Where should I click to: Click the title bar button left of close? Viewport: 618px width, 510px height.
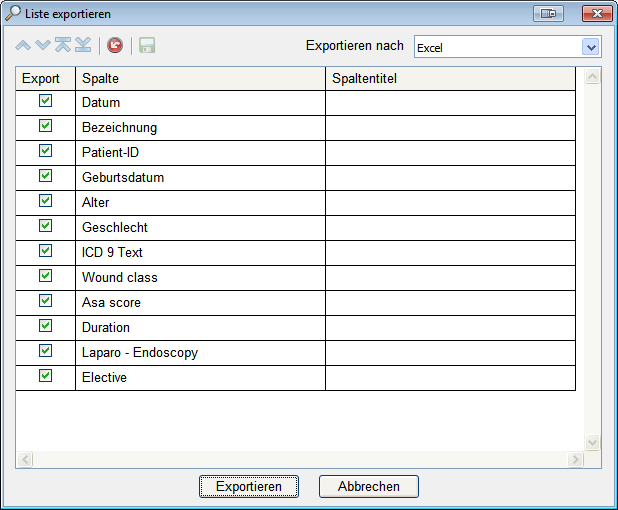click(549, 14)
